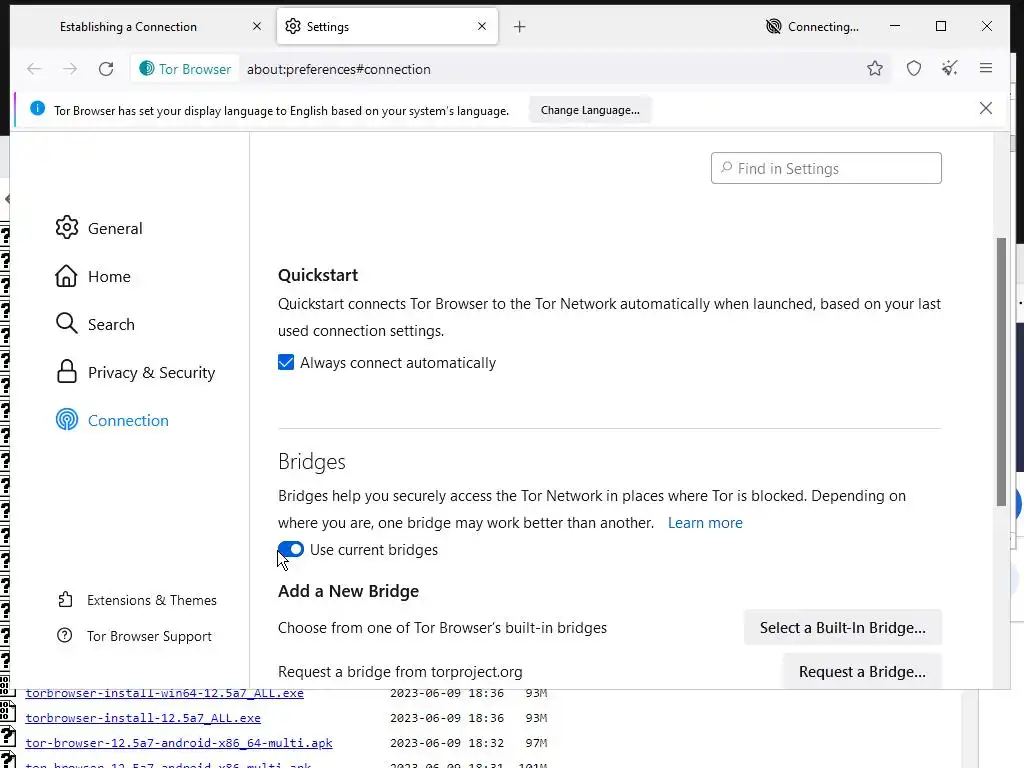Open the shield security level icon
Viewport: 1024px width, 768px height.
(914, 69)
